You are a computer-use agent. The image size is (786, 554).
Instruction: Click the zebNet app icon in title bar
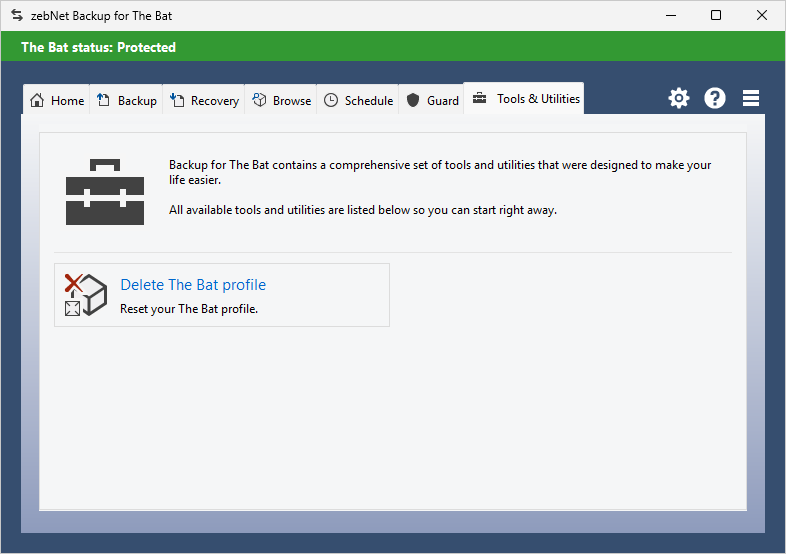coord(16,16)
